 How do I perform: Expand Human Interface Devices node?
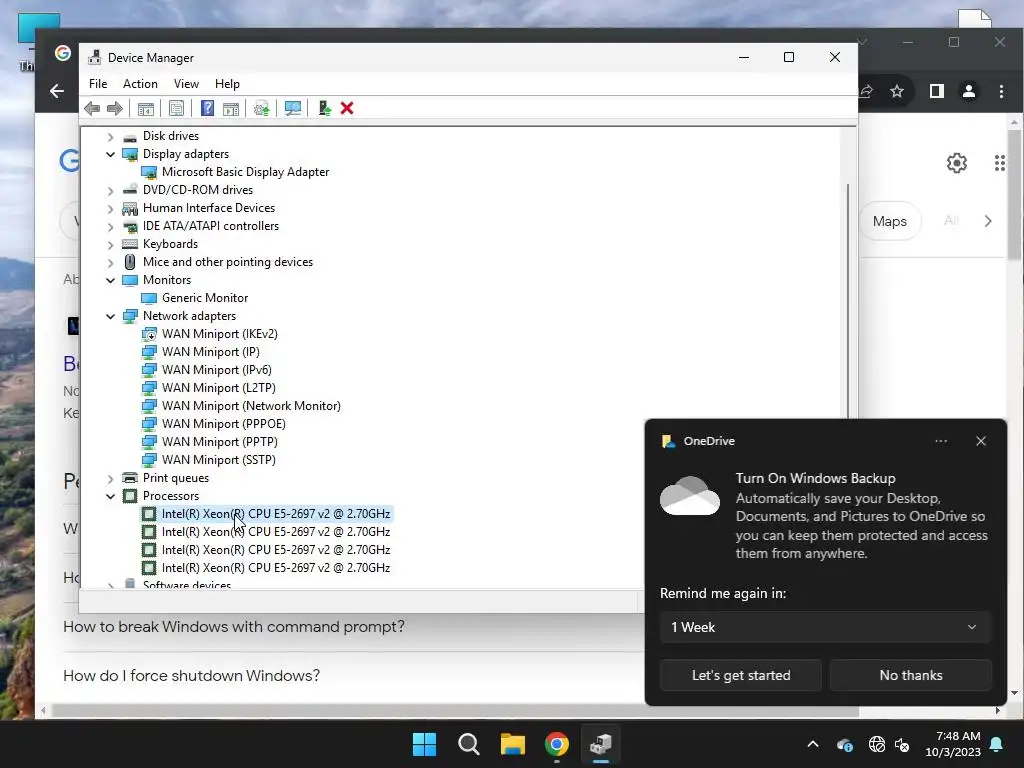pyautogui.click(x=110, y=208)
